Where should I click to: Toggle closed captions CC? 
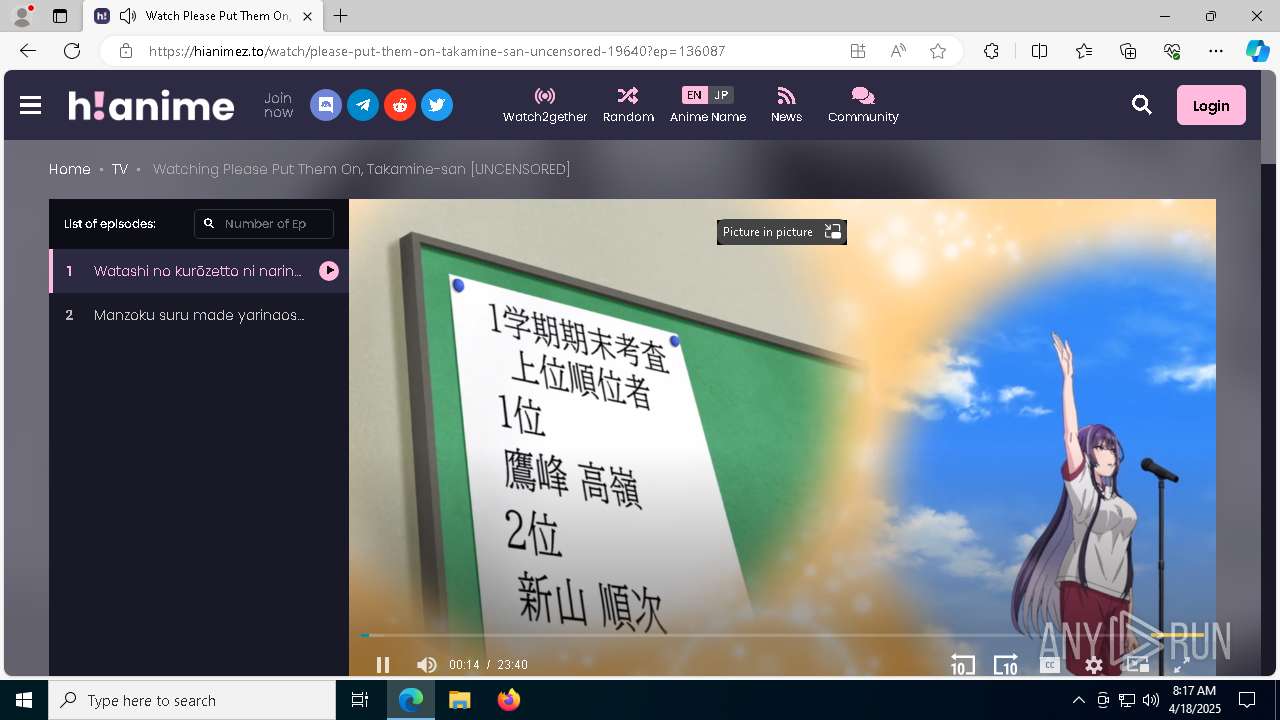click(x=1050, y=665)
